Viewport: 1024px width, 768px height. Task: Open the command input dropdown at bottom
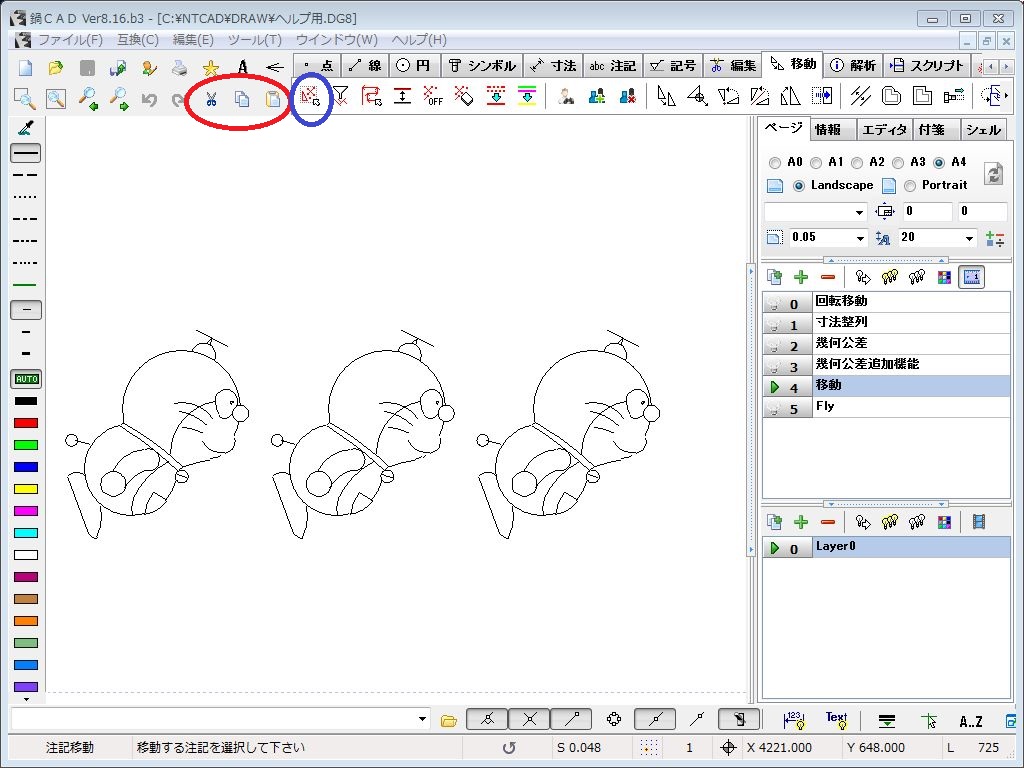(423, 719)
